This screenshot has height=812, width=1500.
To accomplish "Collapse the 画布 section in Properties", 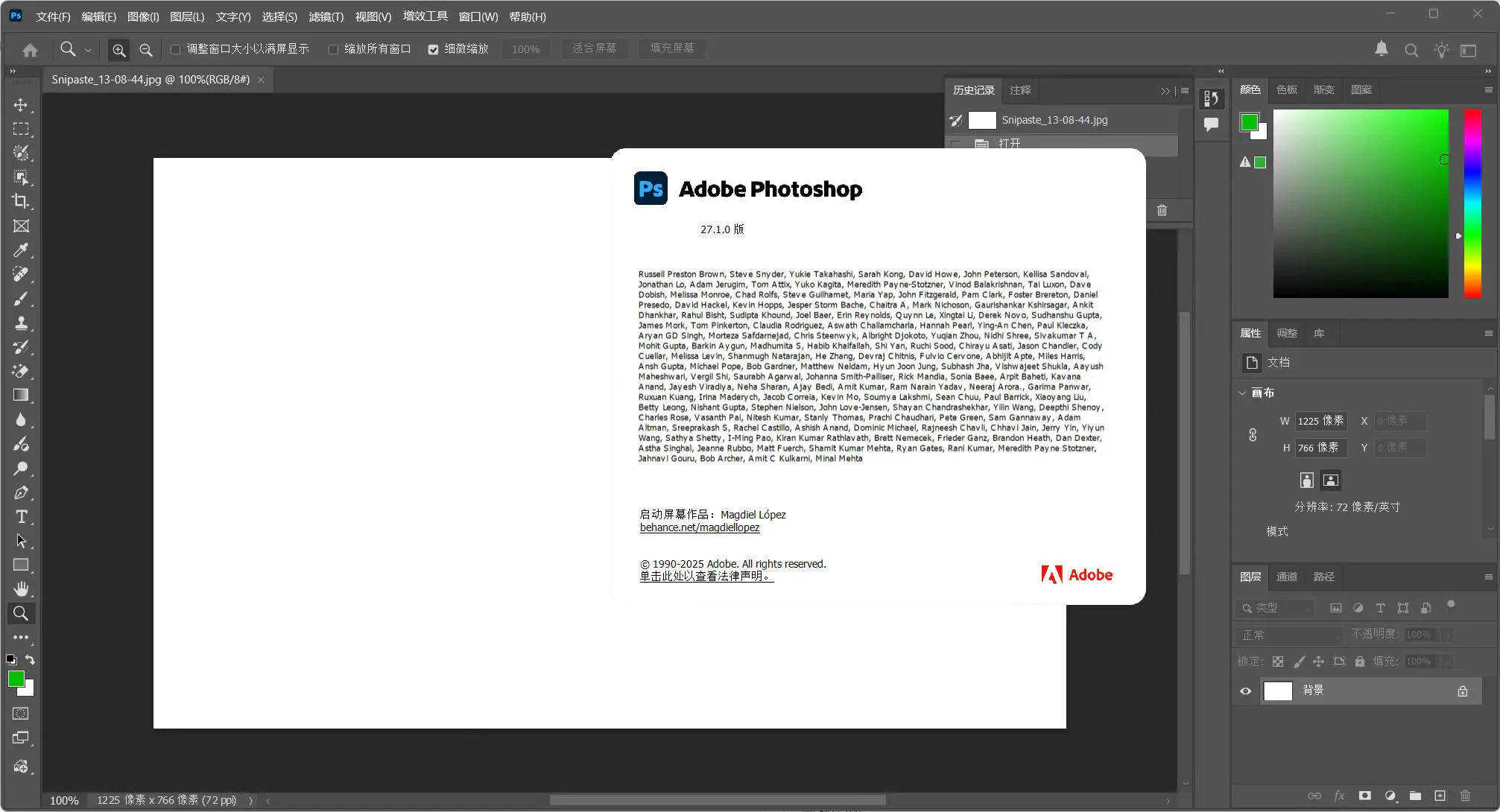I will tap(1242, 393).
